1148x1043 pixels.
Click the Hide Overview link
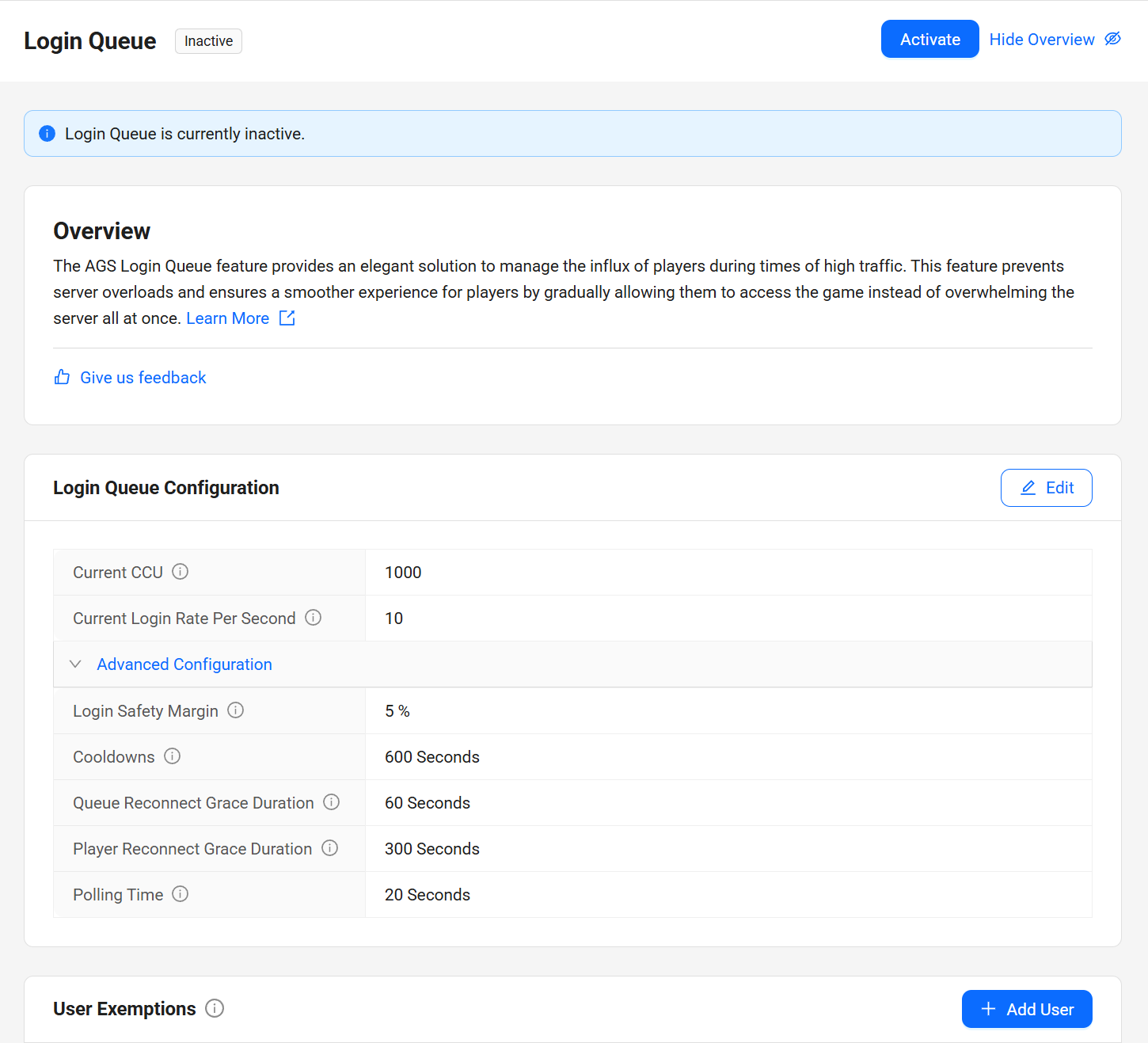point(1042,40)
